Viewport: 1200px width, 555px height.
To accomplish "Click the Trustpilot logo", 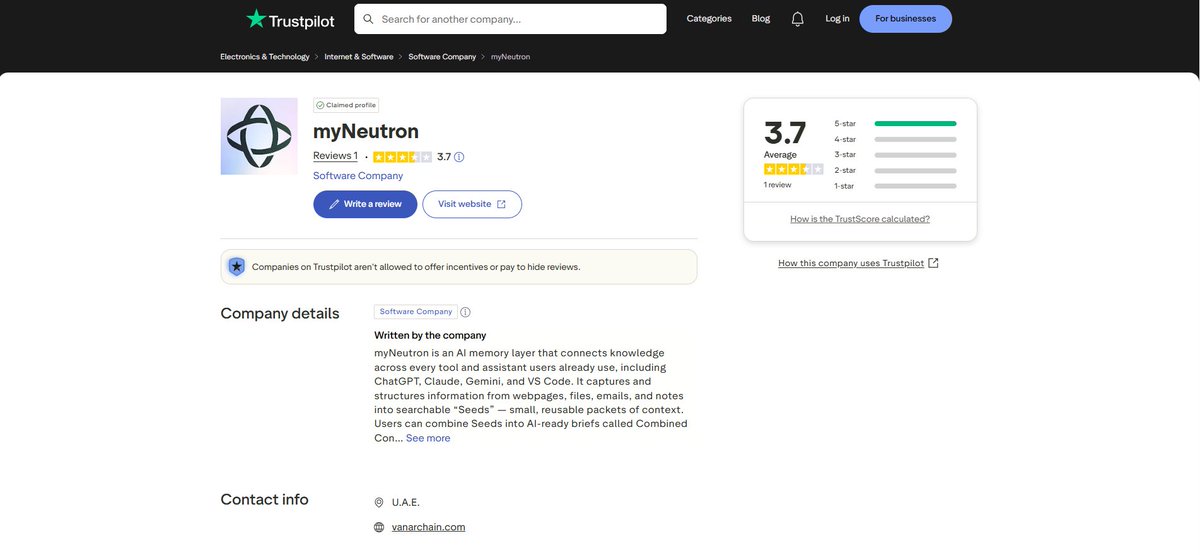I will click(x=291, y=19).
